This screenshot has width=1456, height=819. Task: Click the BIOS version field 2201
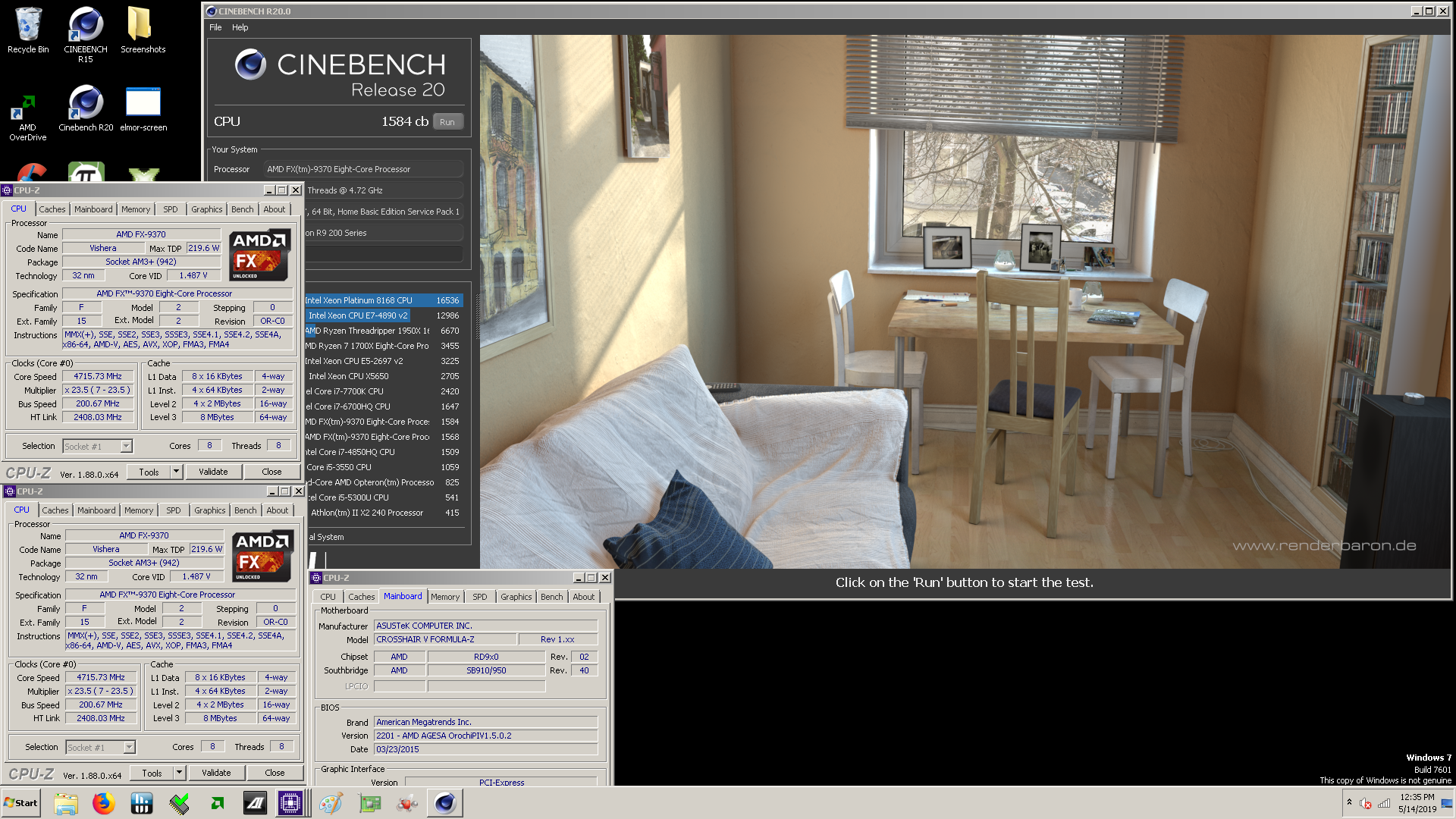pos(486,736)
